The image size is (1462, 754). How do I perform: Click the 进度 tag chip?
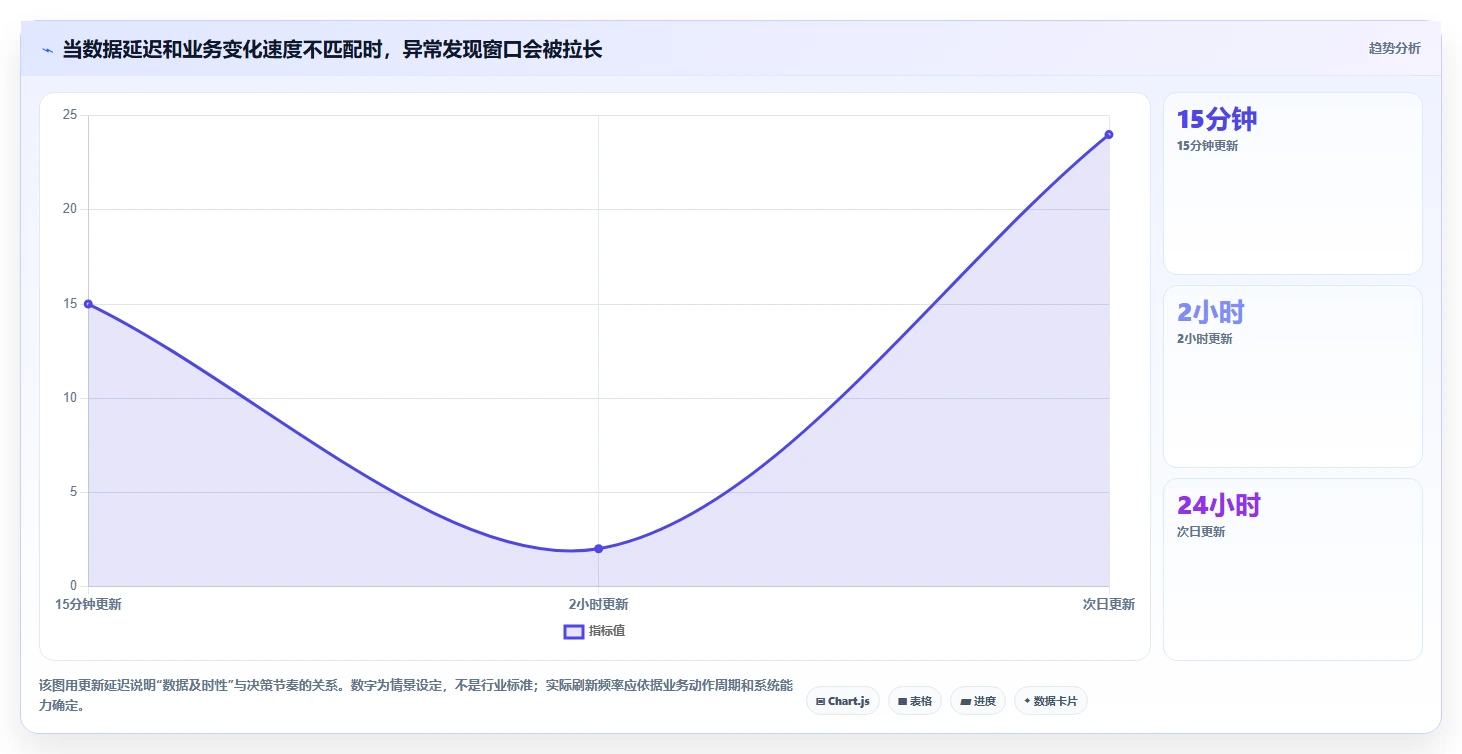point(978,701)
